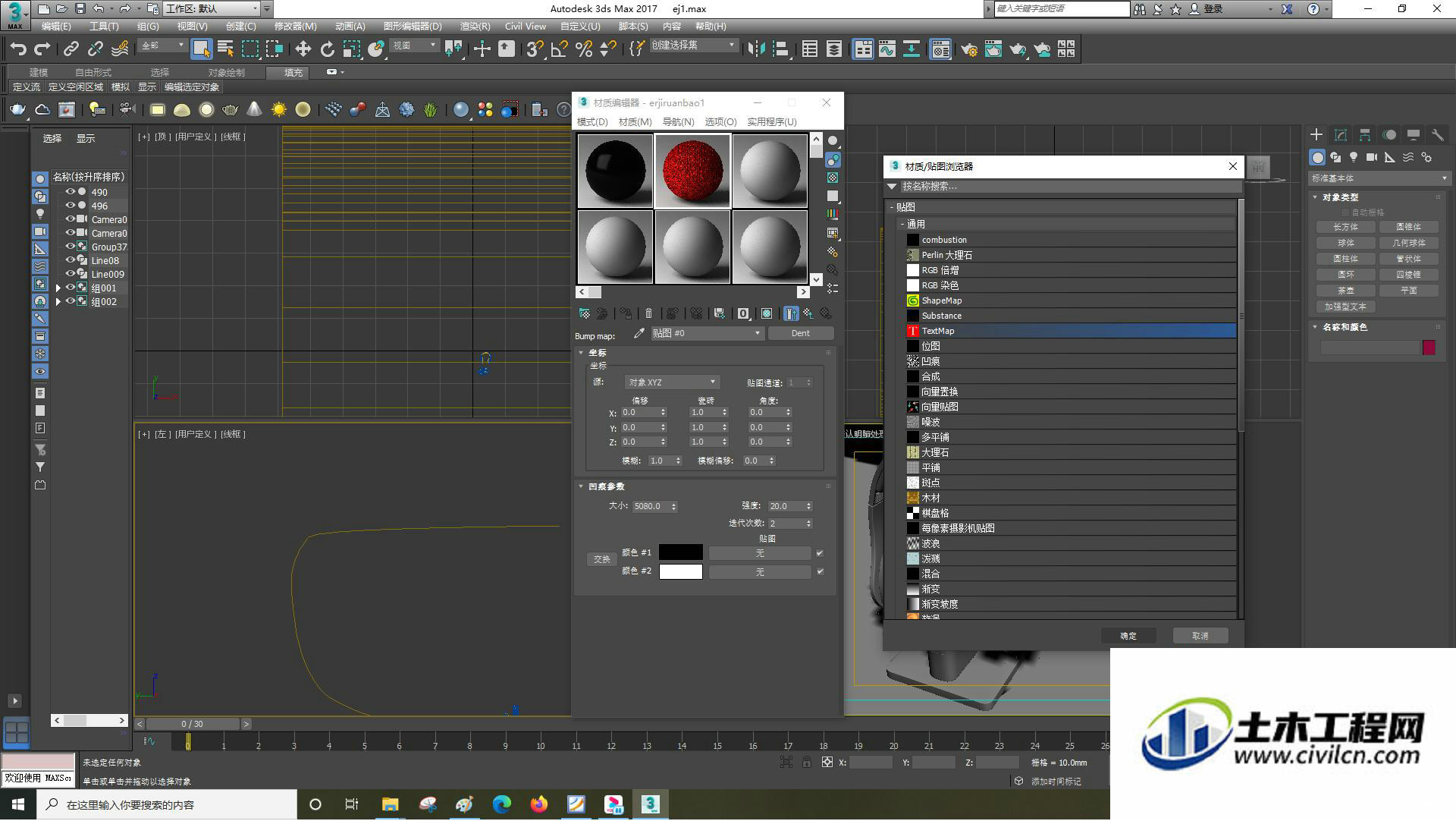Click the Dent map type button

point(801,333)
